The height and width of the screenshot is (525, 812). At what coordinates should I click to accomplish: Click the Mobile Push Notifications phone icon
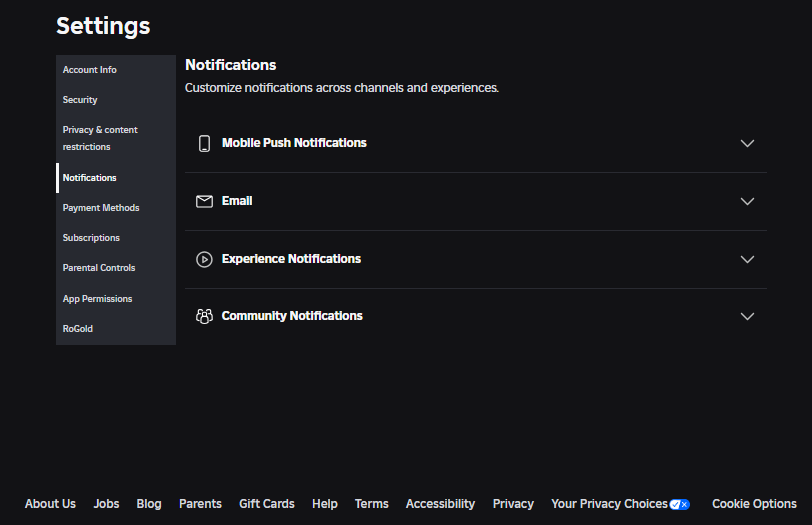(204, 143)
